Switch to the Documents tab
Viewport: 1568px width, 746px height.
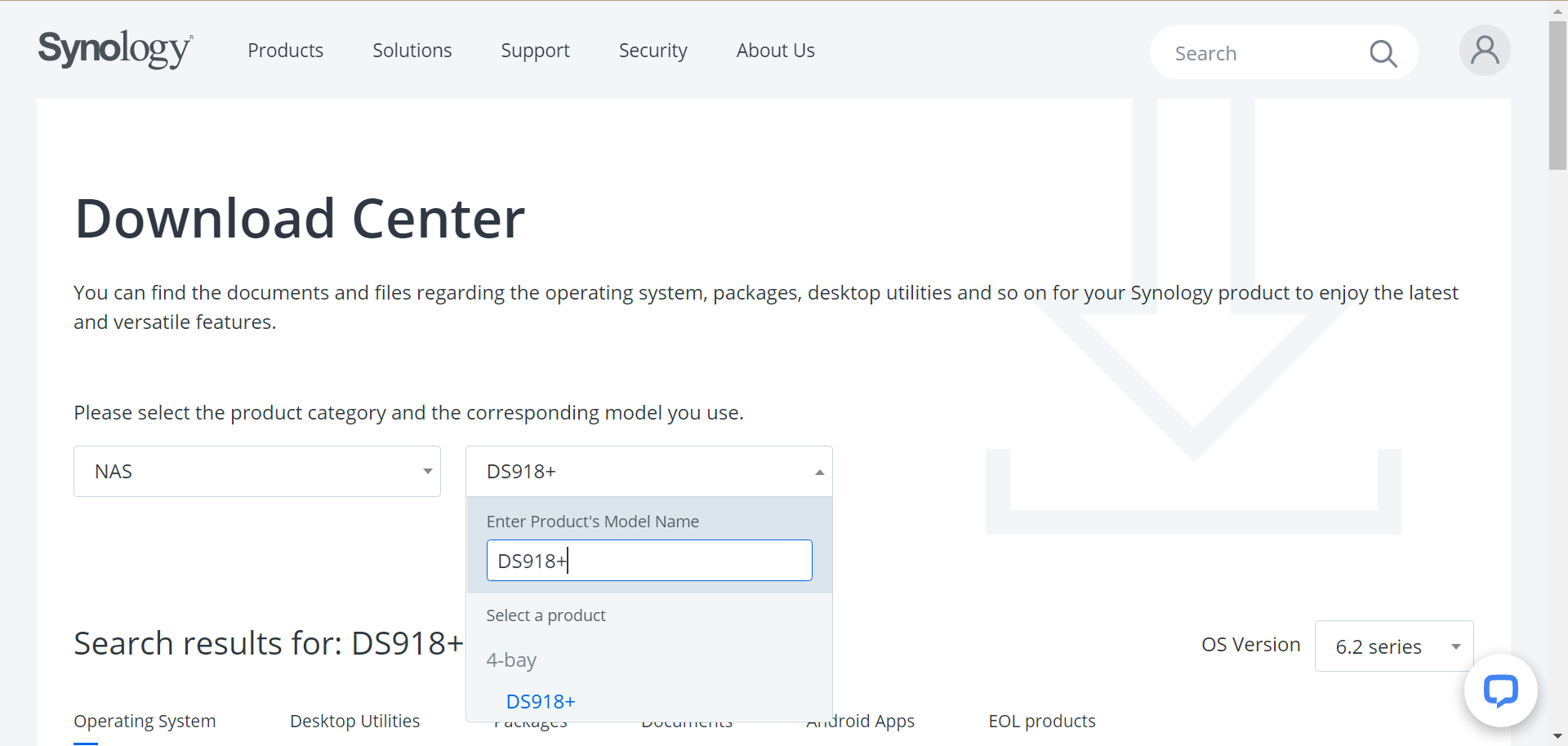click(687, 721)
